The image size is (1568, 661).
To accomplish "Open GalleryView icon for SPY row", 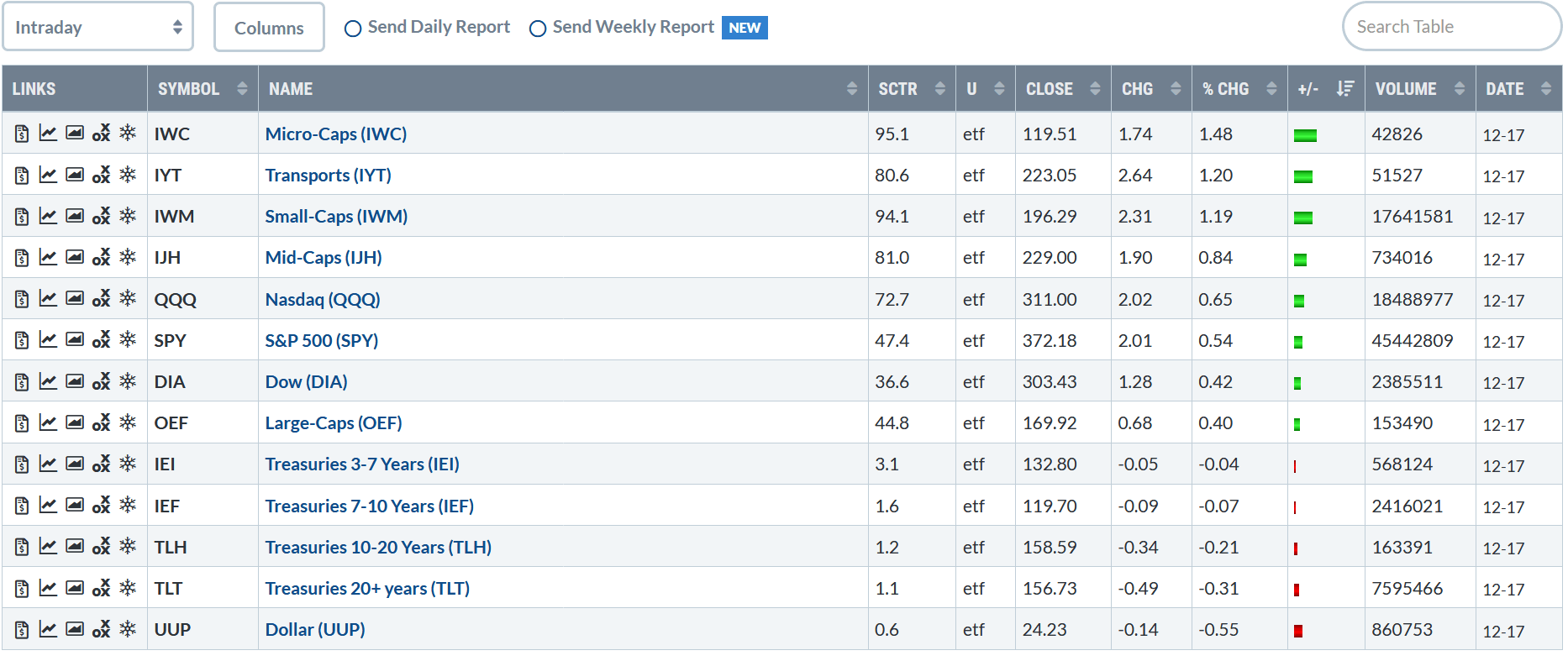I will tap(75, 338).
